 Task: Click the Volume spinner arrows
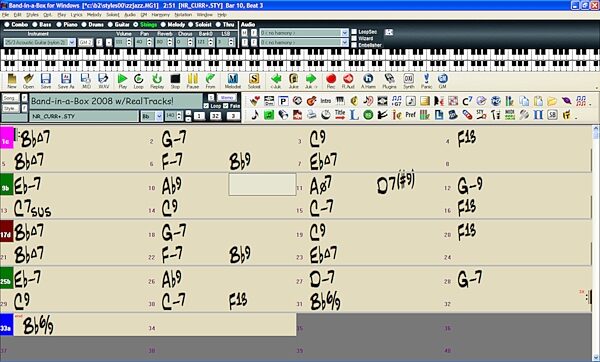click(129, 42)
